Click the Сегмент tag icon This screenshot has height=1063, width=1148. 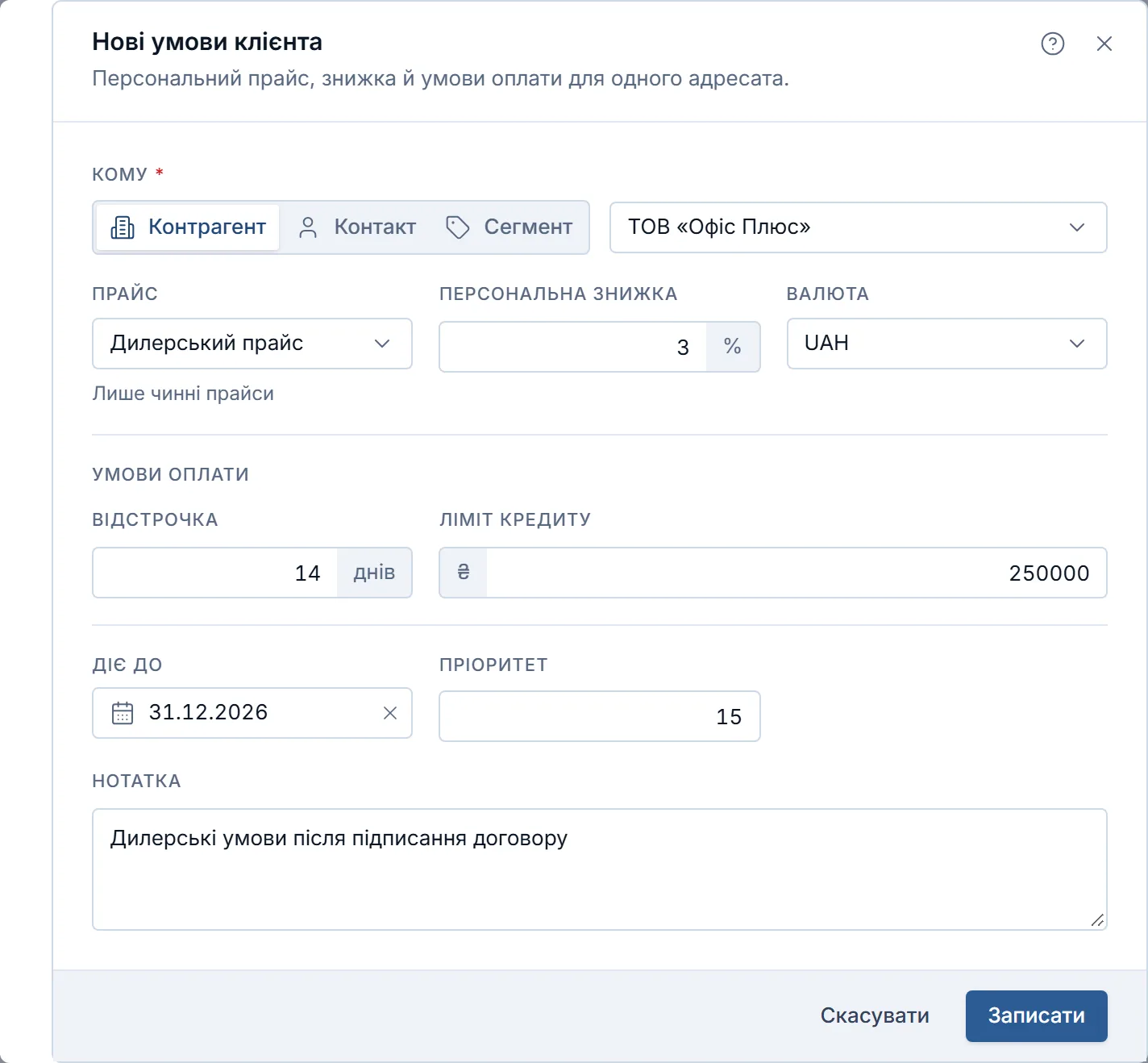pos(458,227)
